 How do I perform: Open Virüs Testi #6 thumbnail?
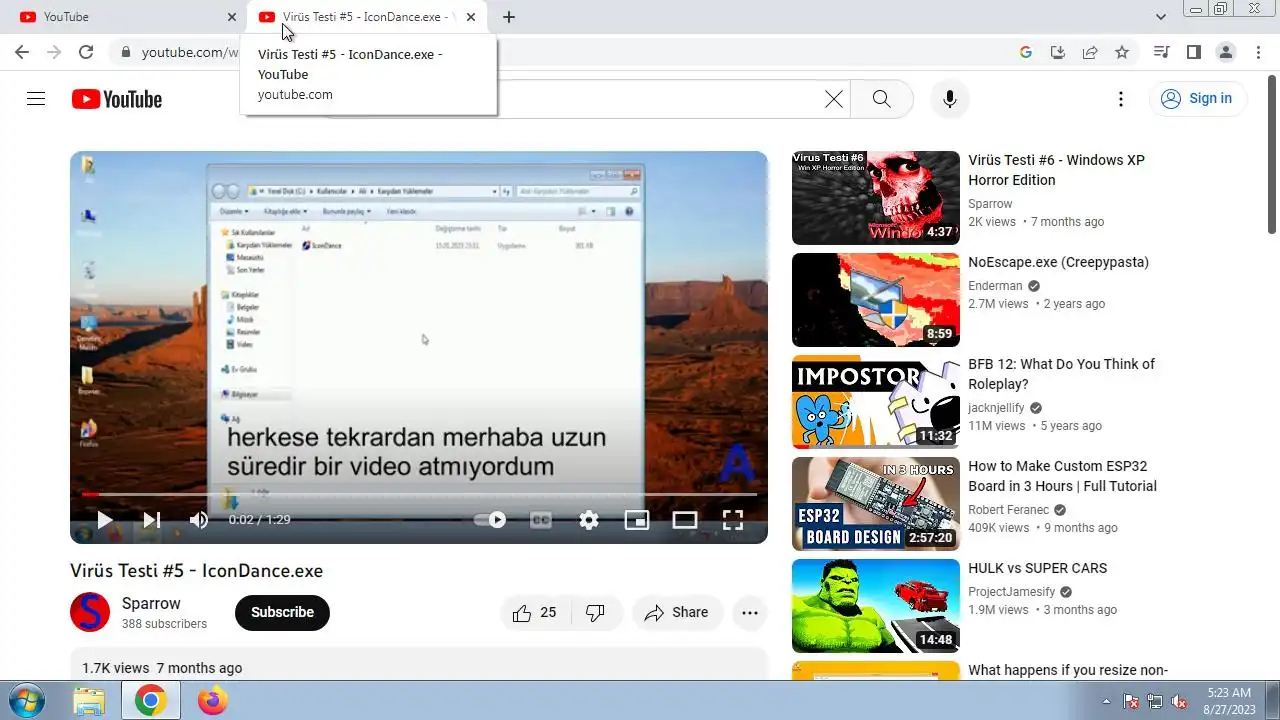tap(876, 198)
